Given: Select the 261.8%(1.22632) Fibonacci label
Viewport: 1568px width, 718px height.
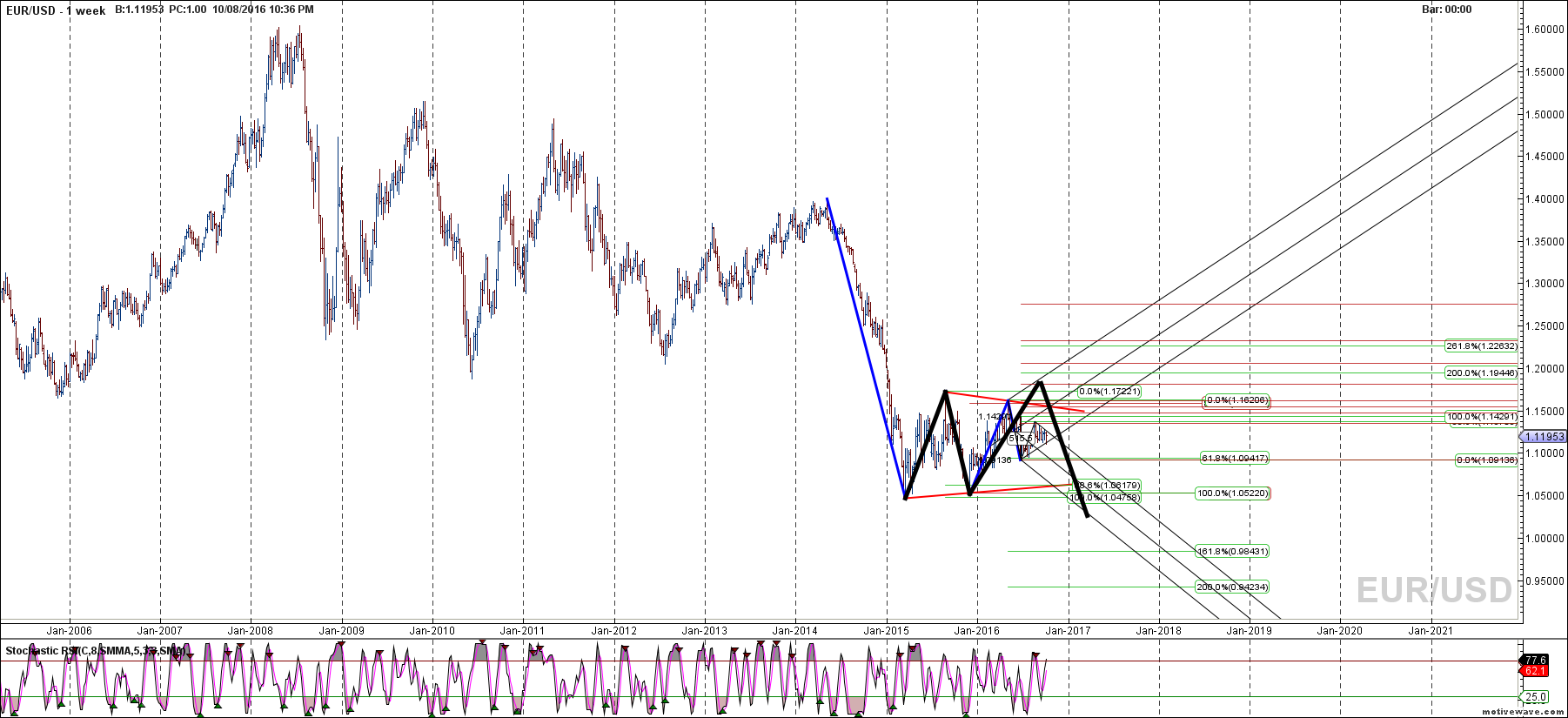Looking at the screenshot, I should [1482, 346].
